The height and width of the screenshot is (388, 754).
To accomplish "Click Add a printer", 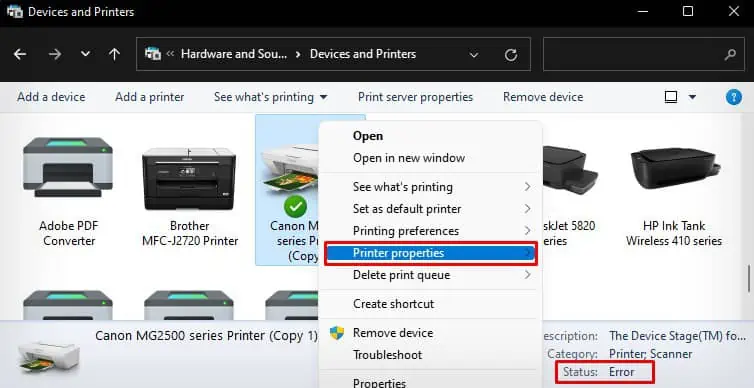I will 150,97.
